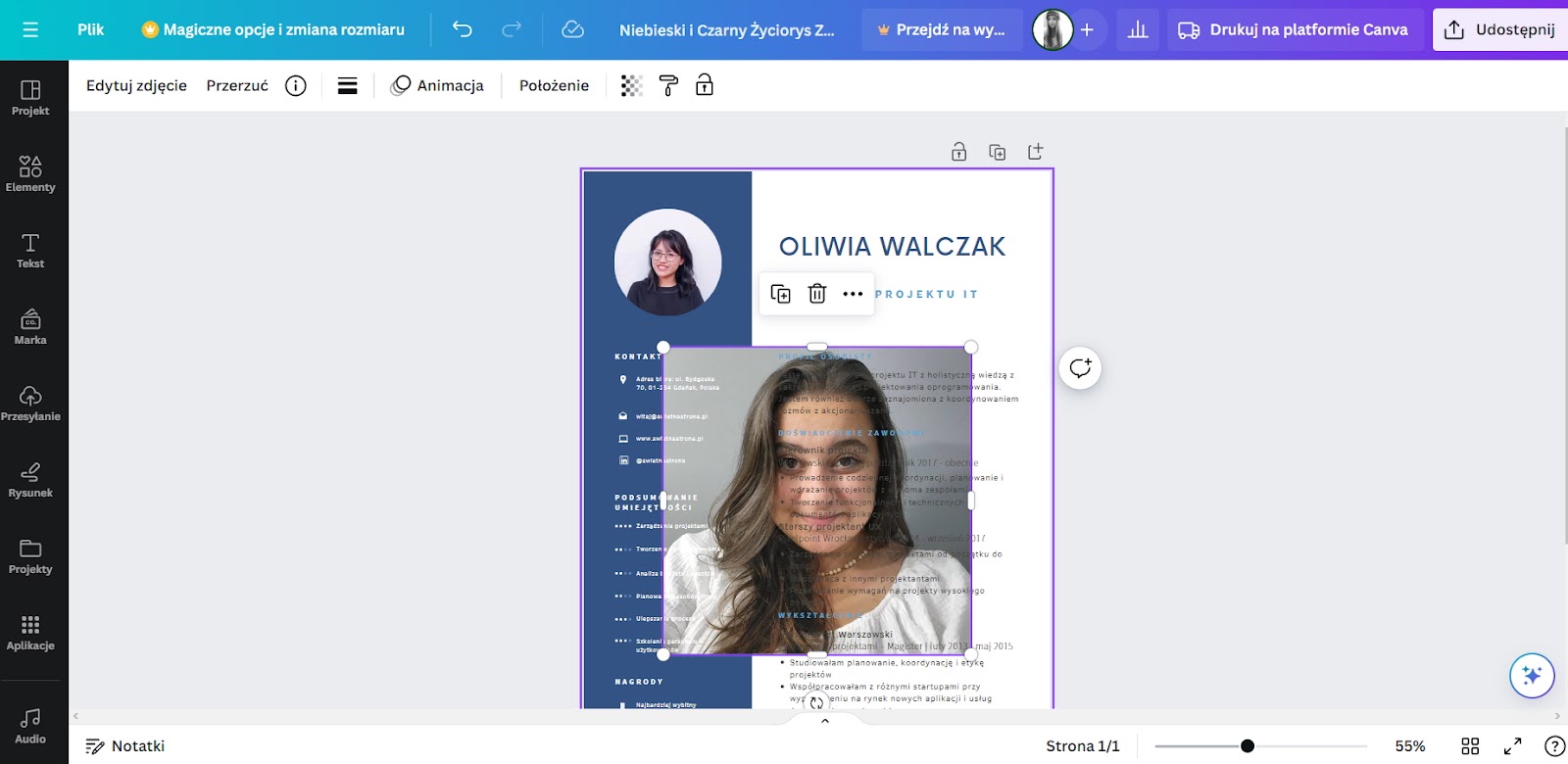Open the Udostępnij share button

click(x=1500, y=29)
